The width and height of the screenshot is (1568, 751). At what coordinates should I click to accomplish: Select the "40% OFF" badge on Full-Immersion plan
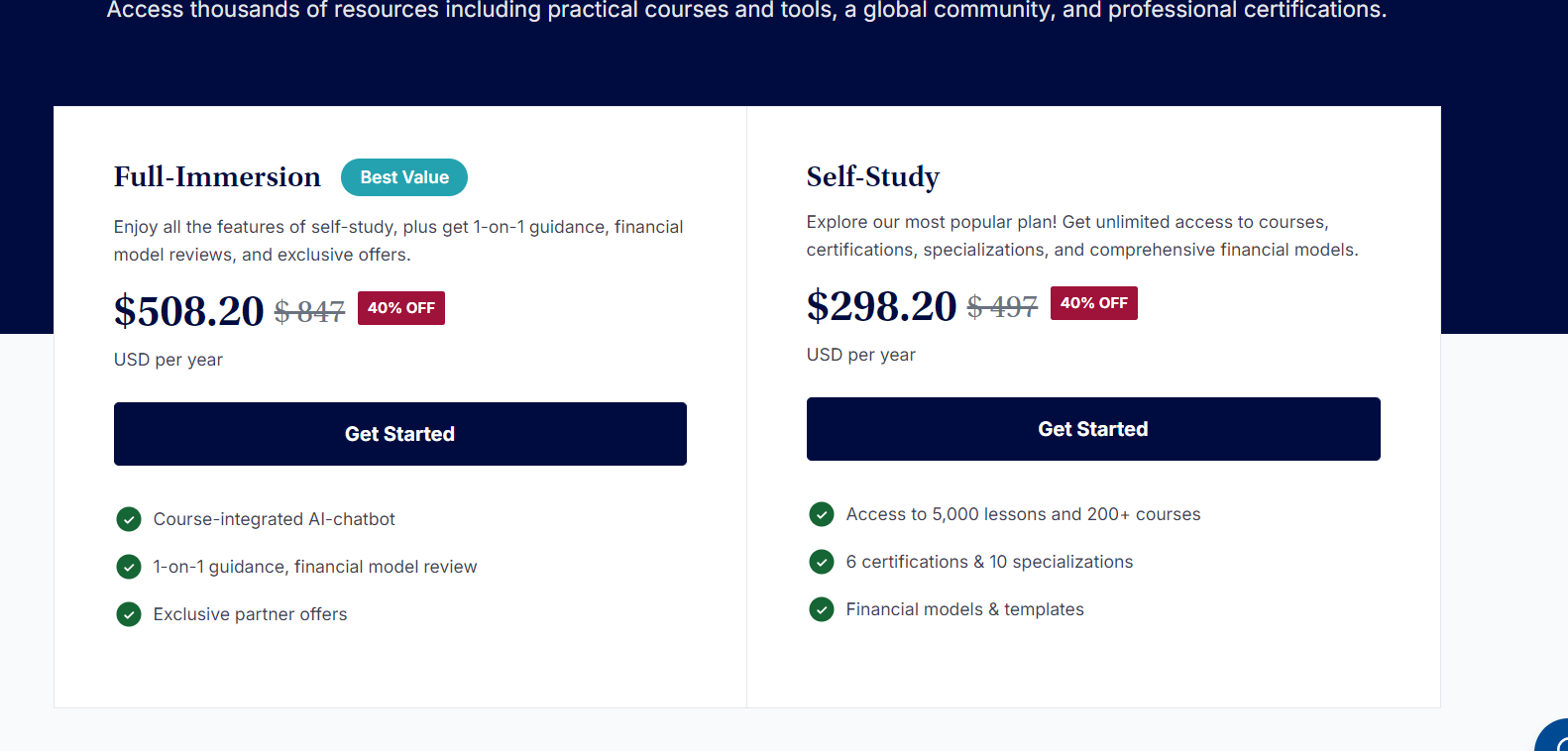click(400, 308)
